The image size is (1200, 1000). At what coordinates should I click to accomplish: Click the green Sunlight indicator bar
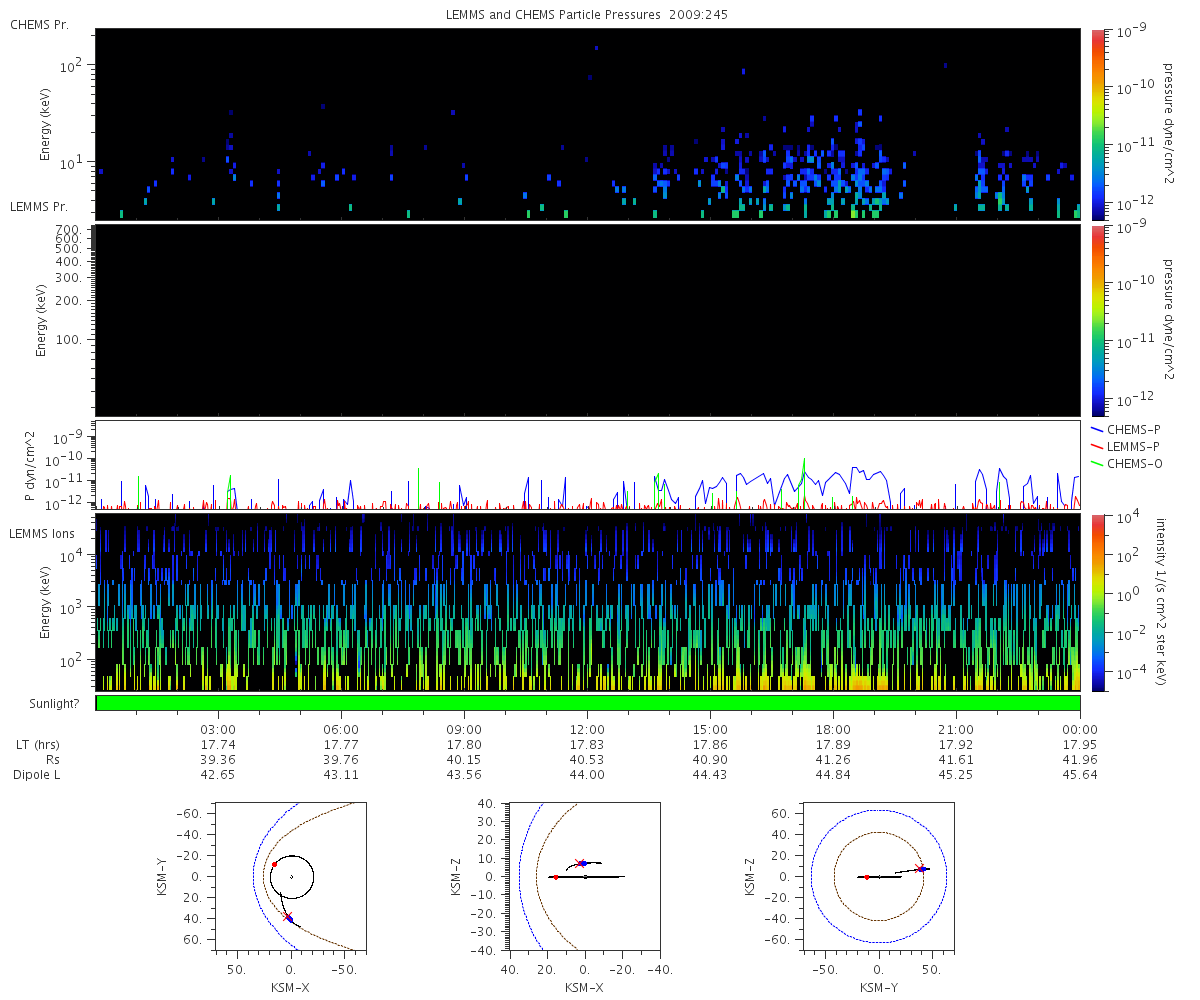588,703
